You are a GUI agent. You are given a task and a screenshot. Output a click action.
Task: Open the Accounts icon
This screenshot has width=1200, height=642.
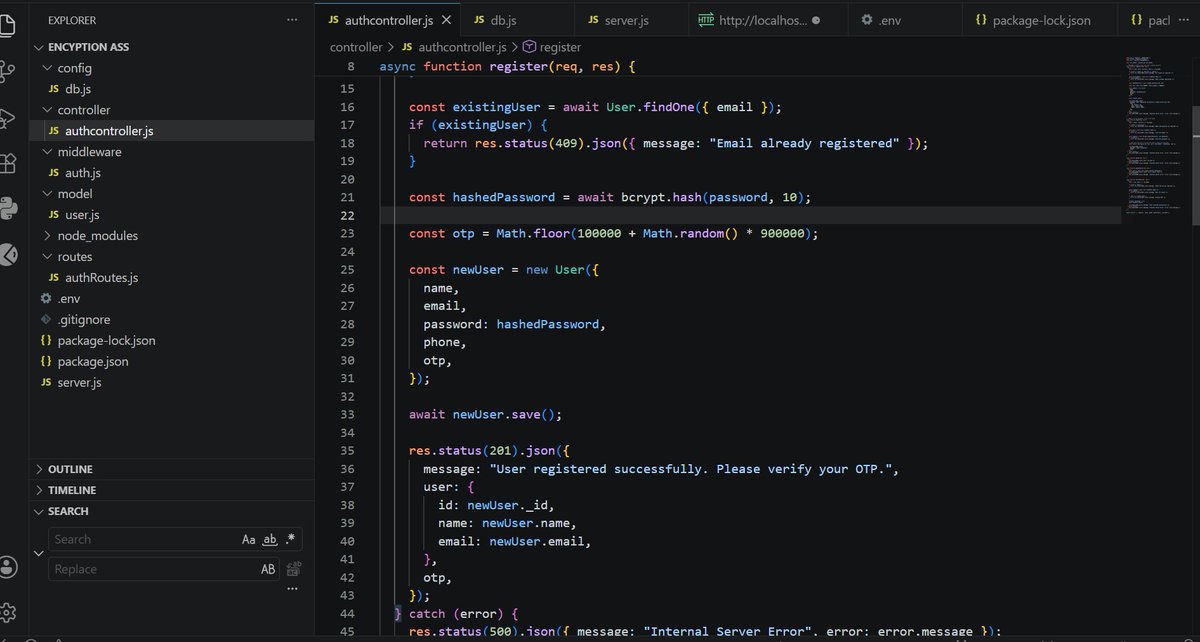pos(8,567)
